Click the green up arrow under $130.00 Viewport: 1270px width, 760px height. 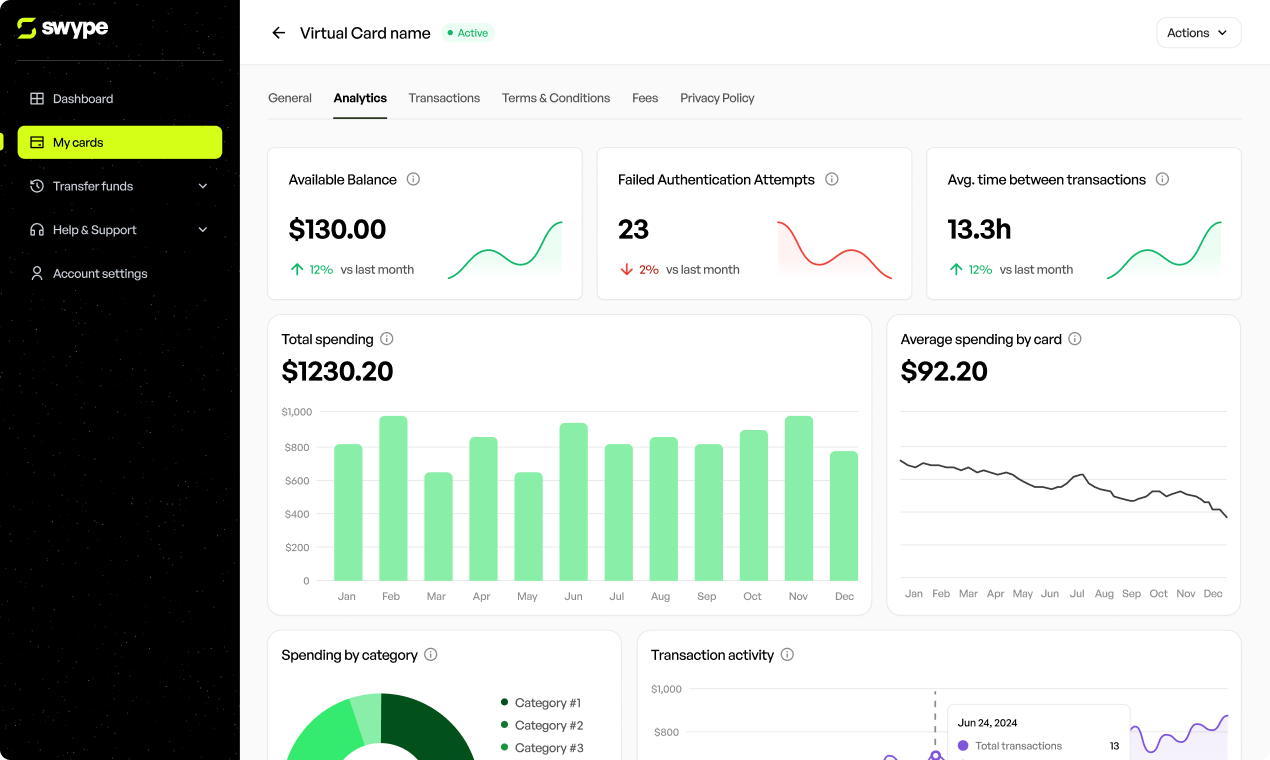point(297,269)
